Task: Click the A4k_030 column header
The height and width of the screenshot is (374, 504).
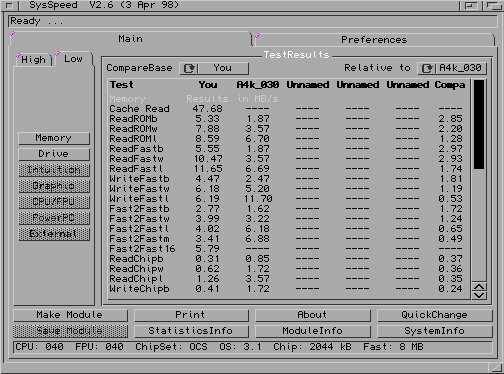Action: pos(258,85)
